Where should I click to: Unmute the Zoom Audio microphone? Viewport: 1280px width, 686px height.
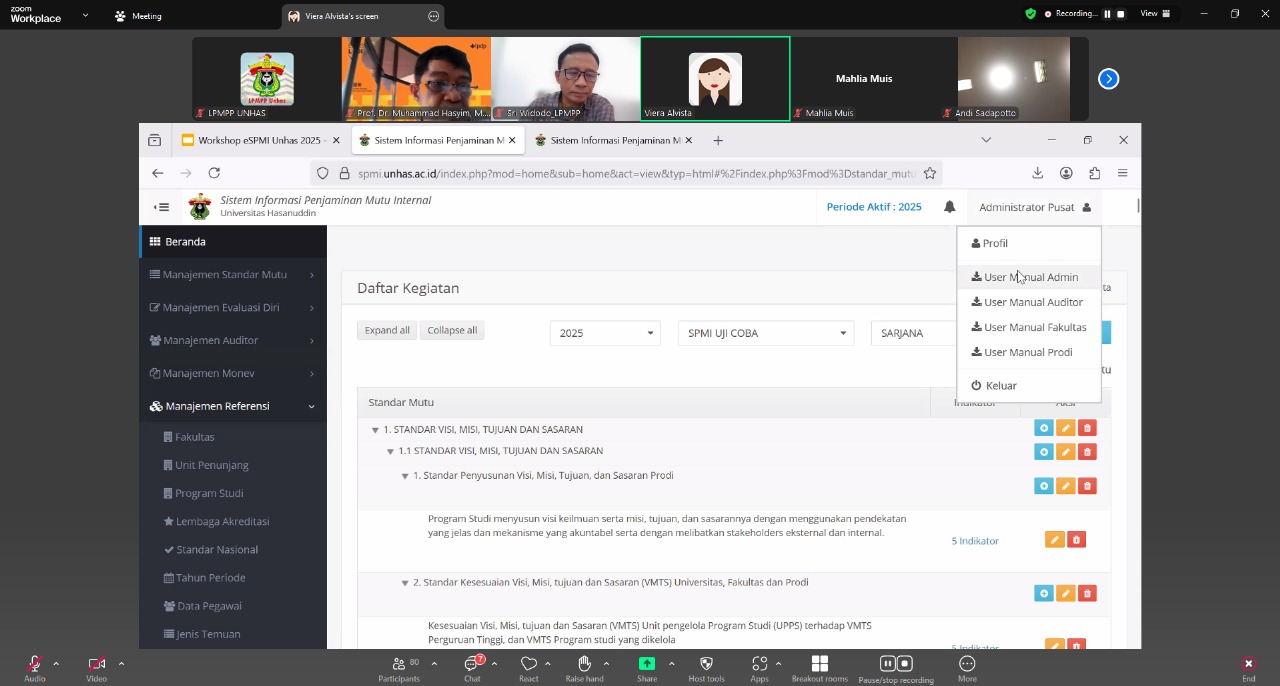click(35, 665)
